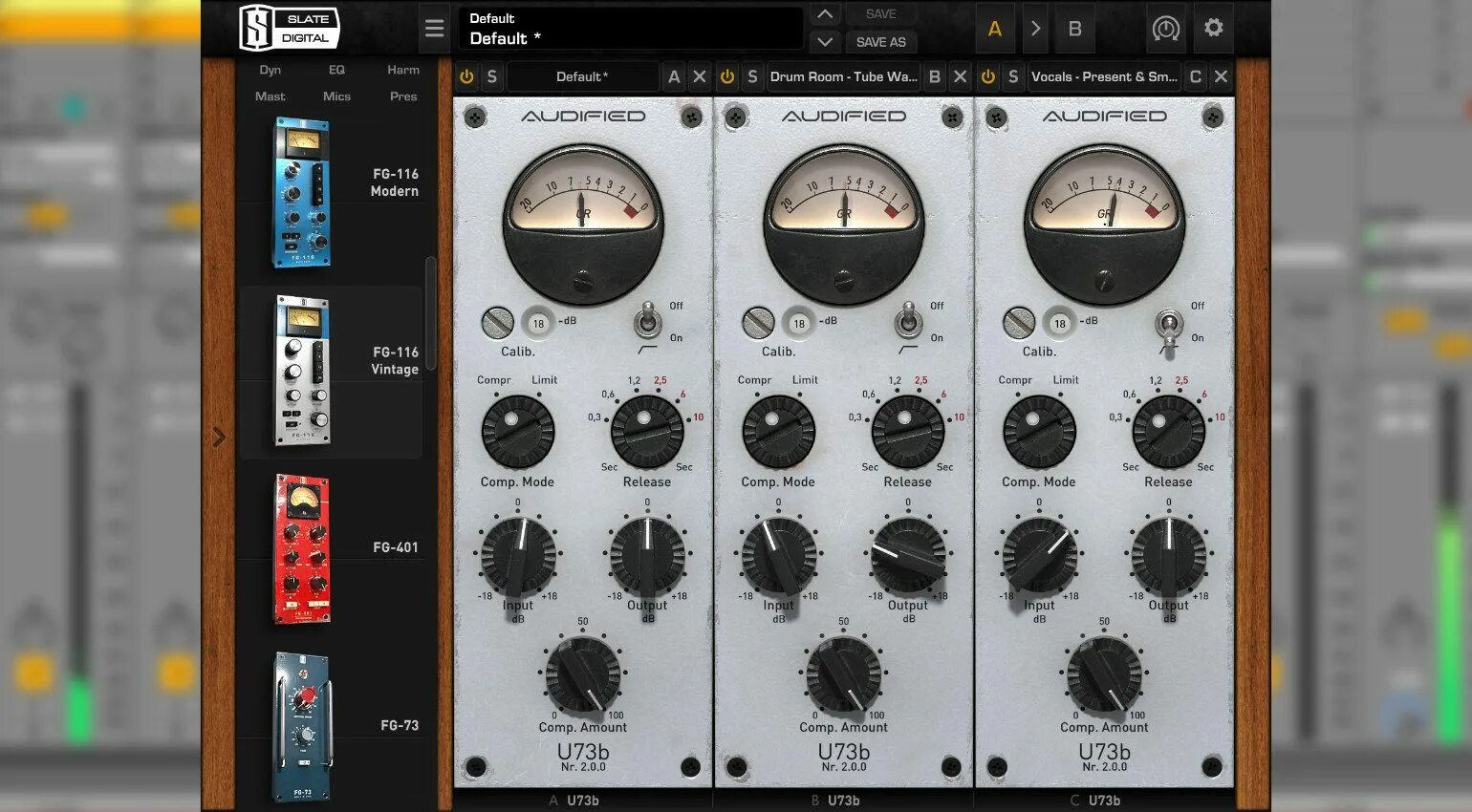Click the SAVE AS button
The width and height of the screenshot is (1472, 812).
(880, 42)
